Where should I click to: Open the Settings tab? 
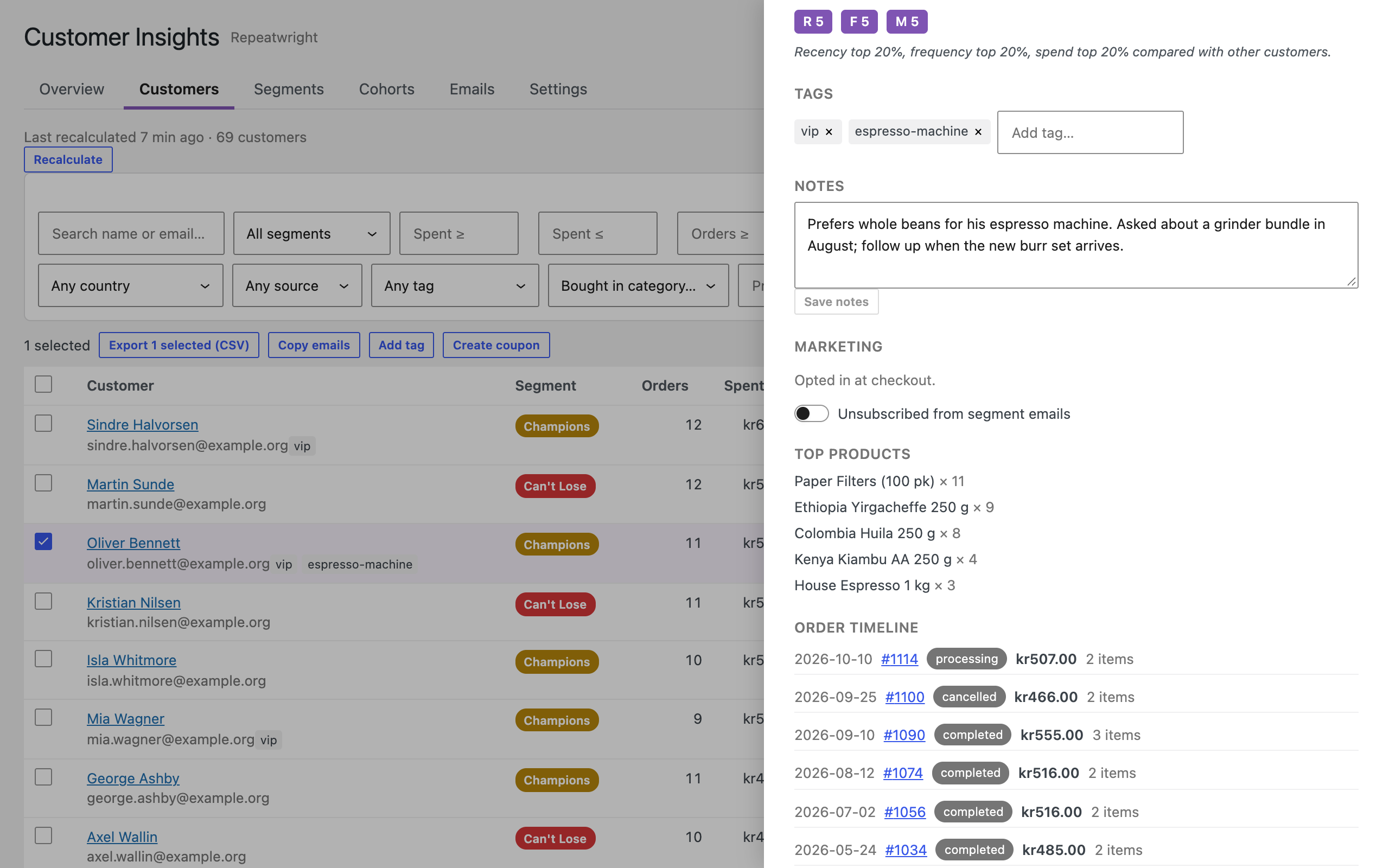point(558,89)
